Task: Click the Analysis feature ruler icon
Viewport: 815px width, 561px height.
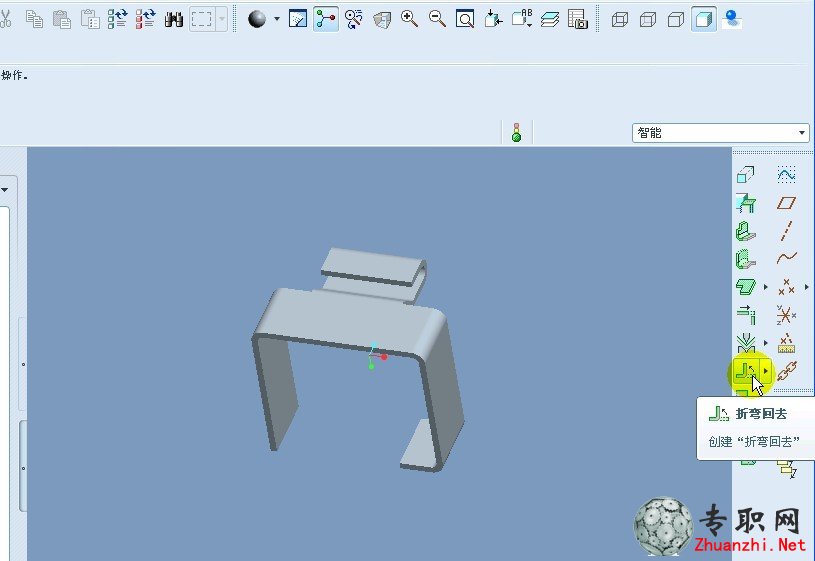Action: click(786, 343)
